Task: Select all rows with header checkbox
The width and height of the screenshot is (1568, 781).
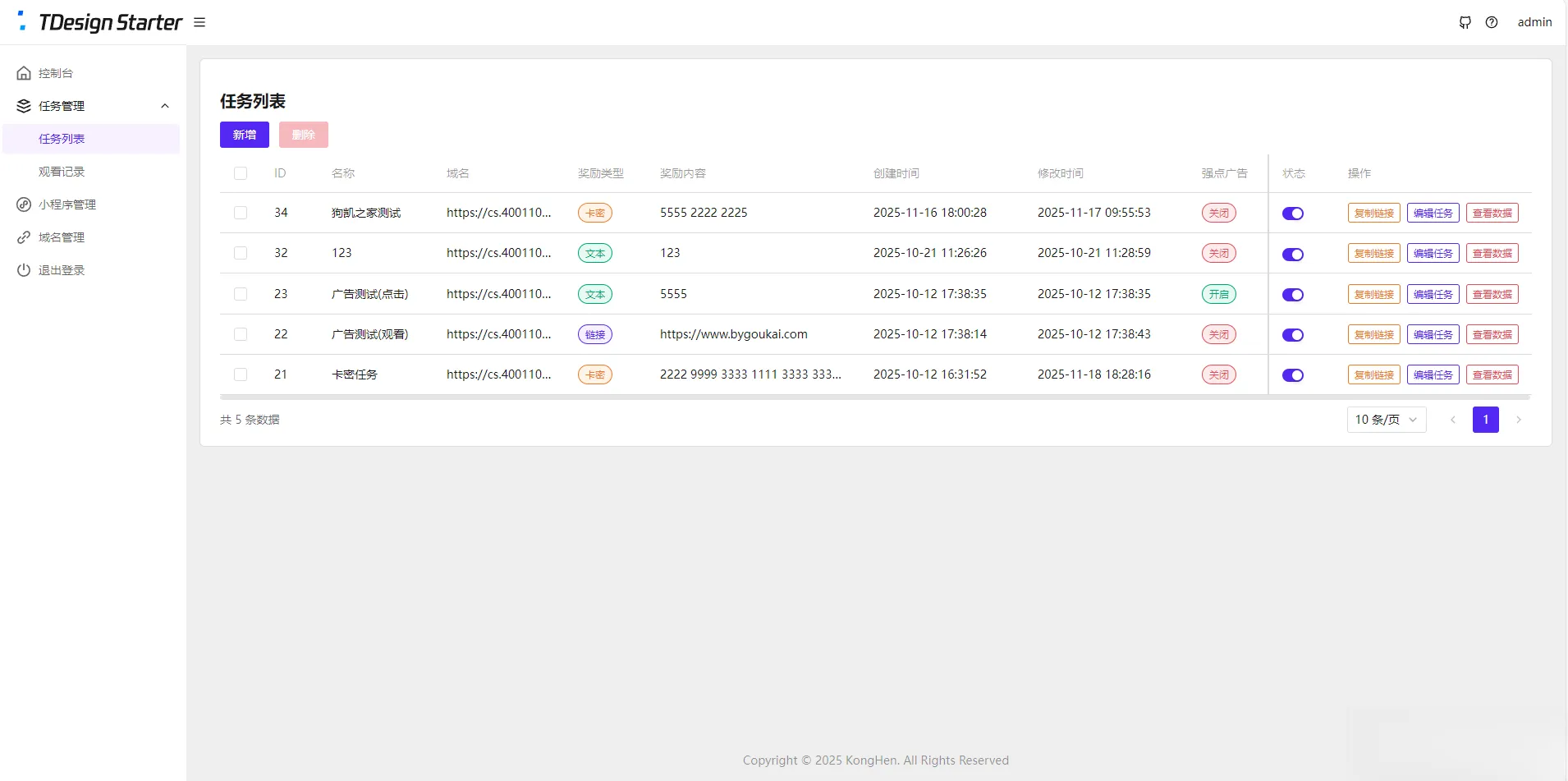Action: pyautogui.click(x=241, y=173)
